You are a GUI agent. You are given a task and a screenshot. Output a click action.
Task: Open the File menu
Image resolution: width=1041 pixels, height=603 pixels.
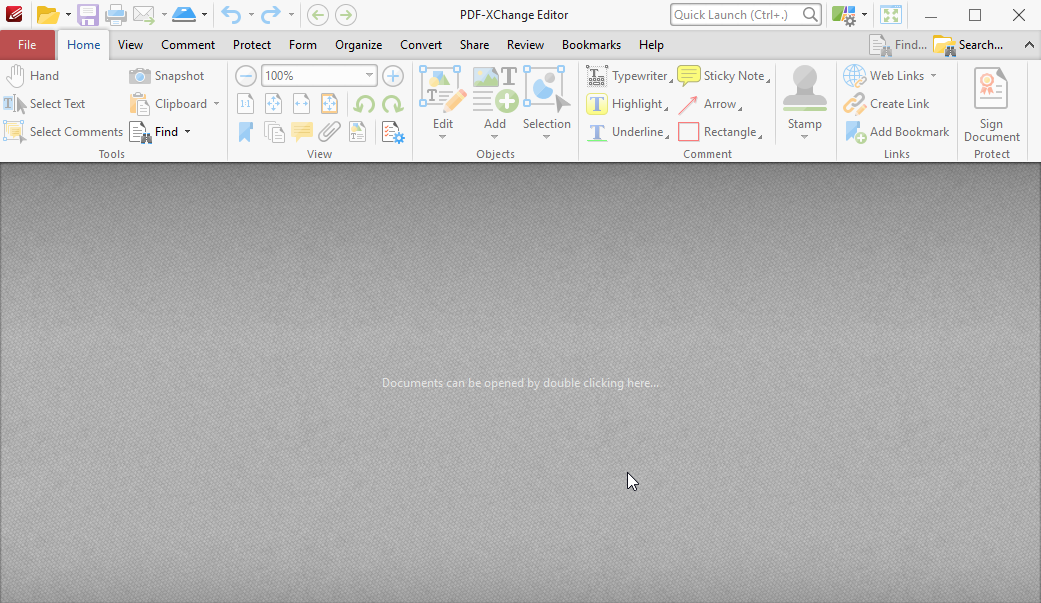27,44
